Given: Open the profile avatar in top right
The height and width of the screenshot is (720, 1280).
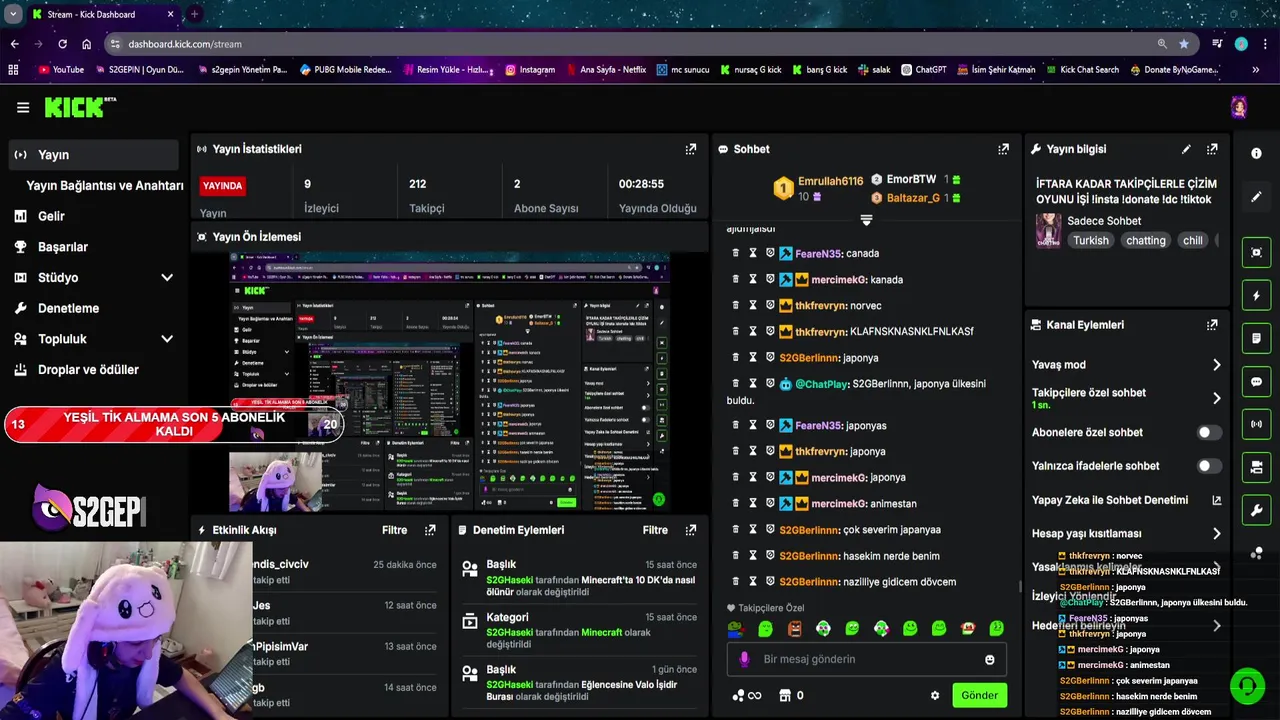Looking at the screenshot, I should [x=1239, y=107].
